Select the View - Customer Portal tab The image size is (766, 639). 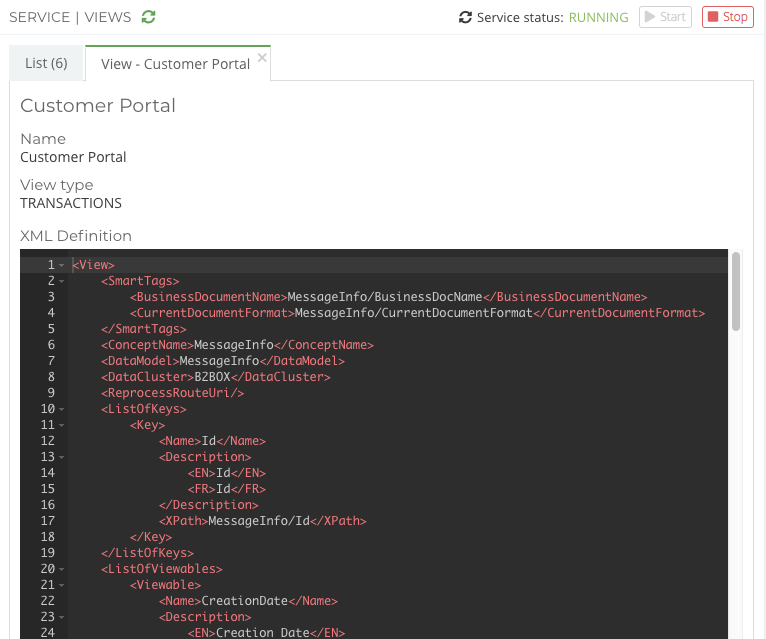175,64
